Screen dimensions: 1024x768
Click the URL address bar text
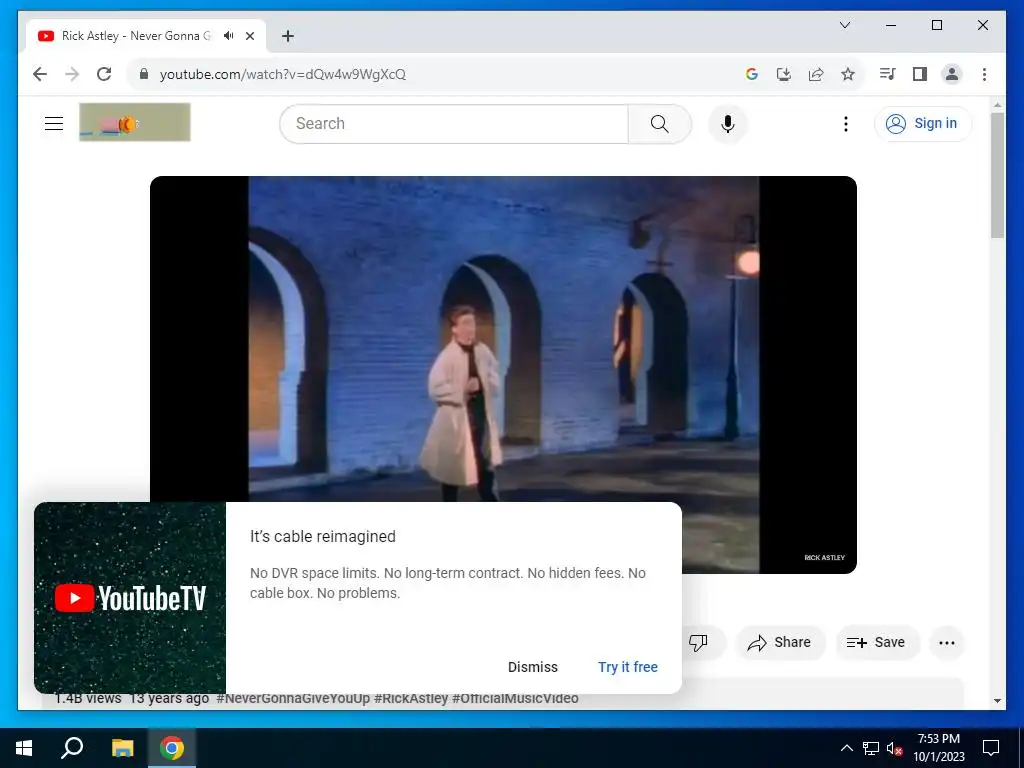click(283, 74)
